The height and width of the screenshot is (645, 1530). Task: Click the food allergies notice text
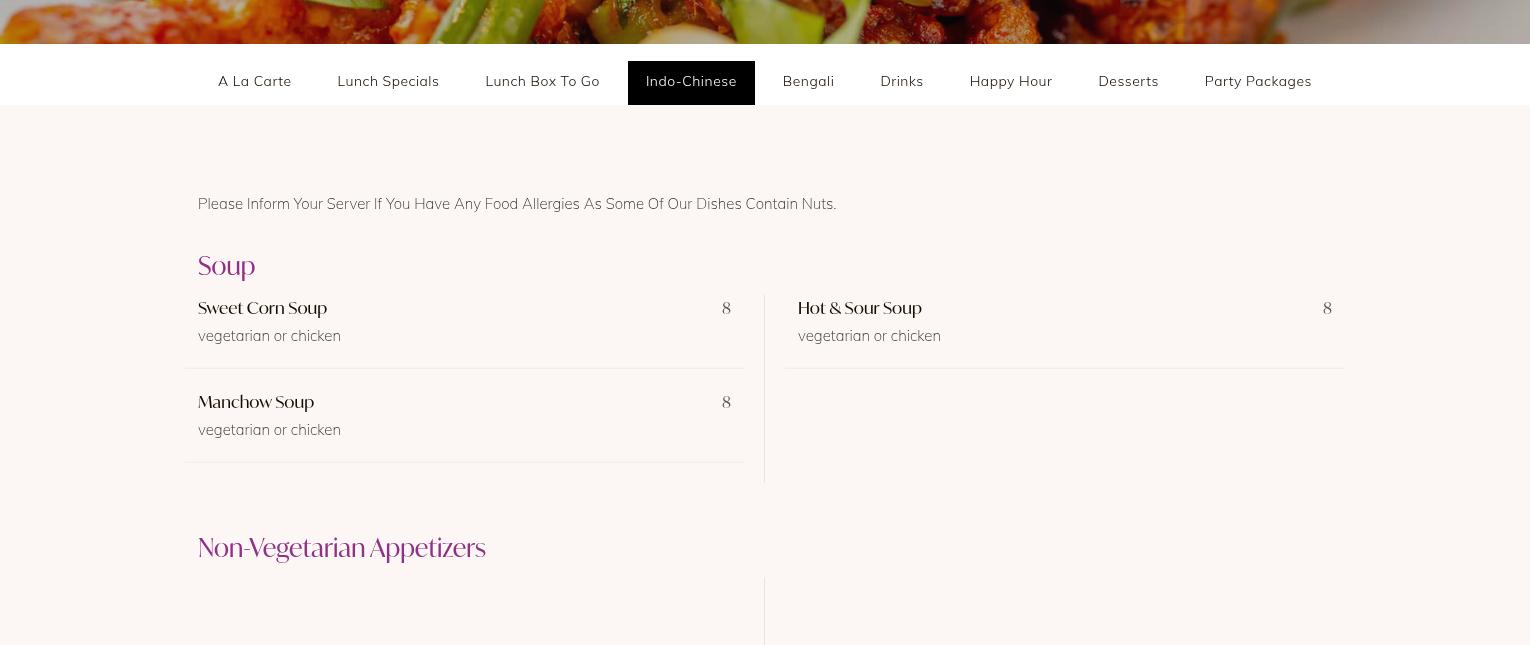click(517, 204)
